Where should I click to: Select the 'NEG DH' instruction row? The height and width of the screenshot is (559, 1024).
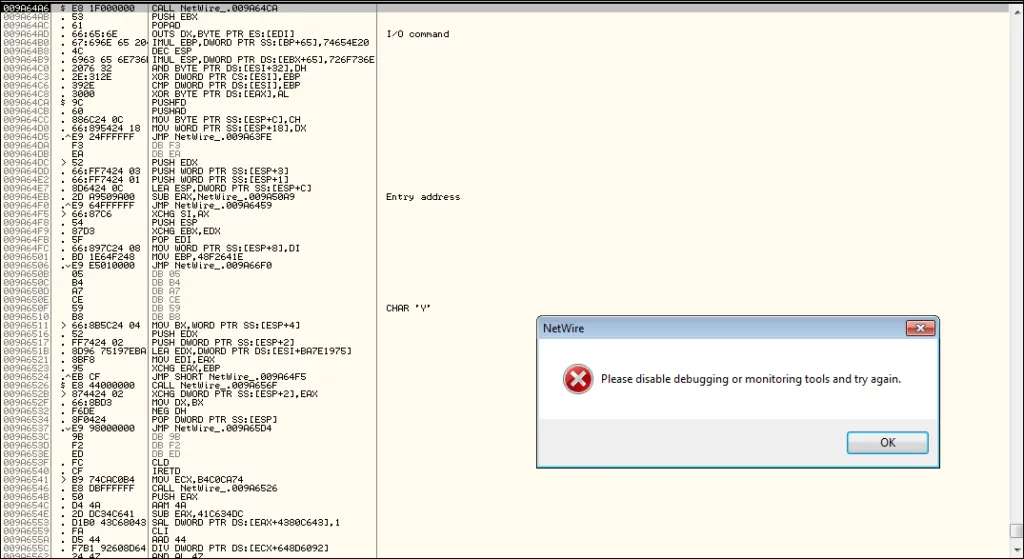pos(168,411)
